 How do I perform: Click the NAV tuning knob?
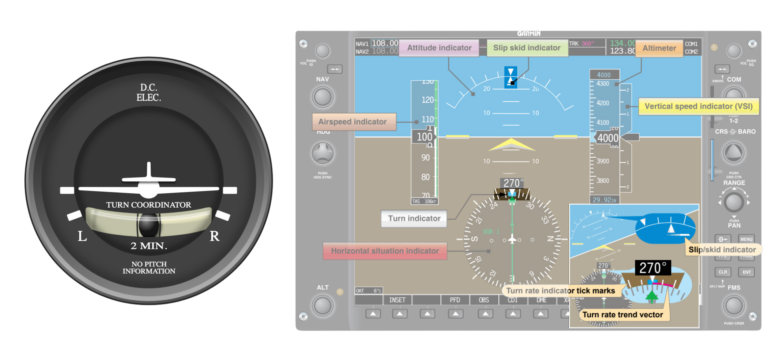pos(322,96)
